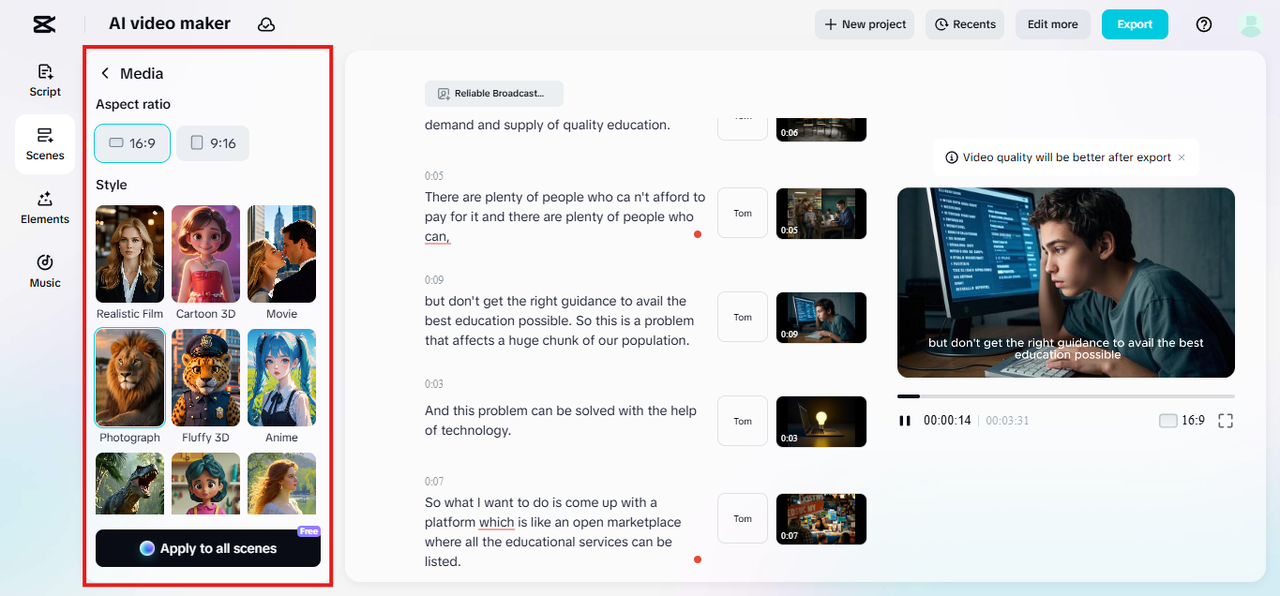
Task: Open the user profile avatar
Action: coord(1250,24)
